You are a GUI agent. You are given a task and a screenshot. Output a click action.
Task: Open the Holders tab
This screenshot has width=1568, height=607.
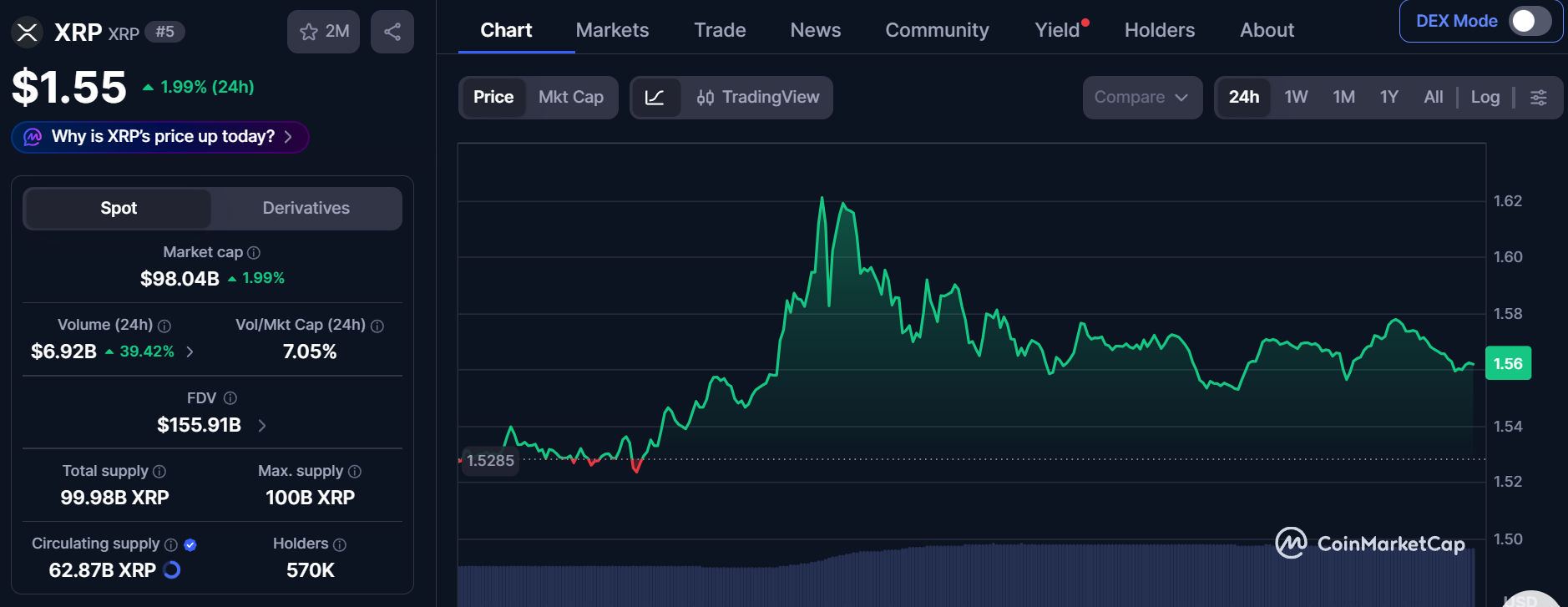(x=1160, y=30)
